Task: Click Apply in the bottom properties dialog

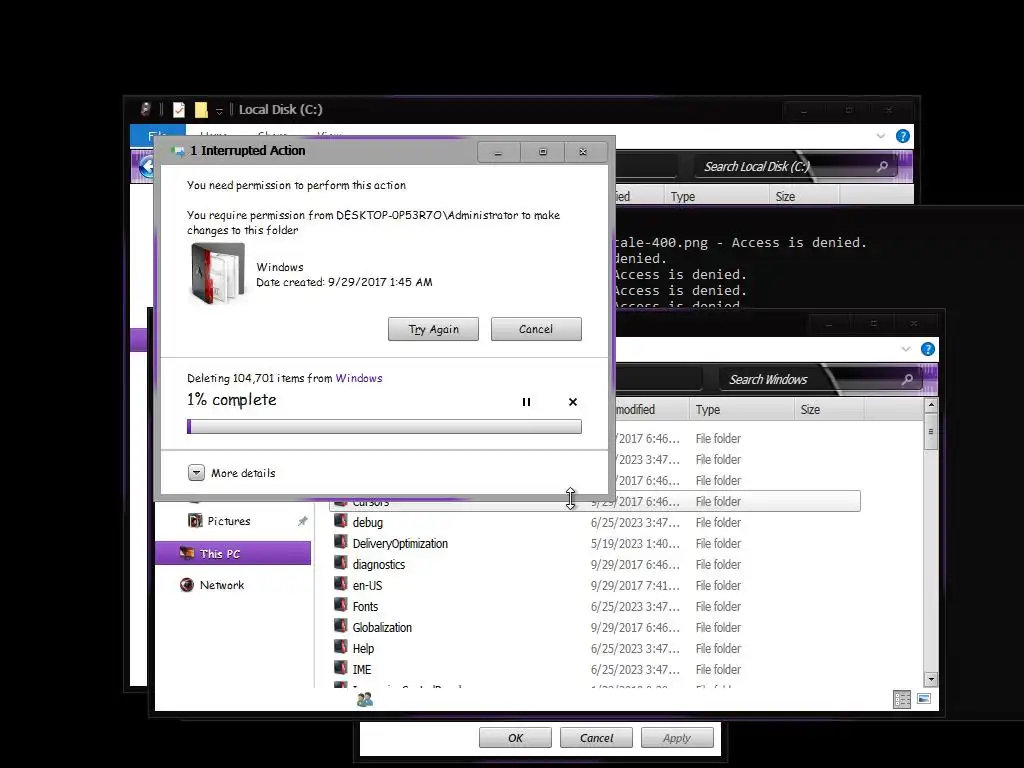Action: coord(677,738)
